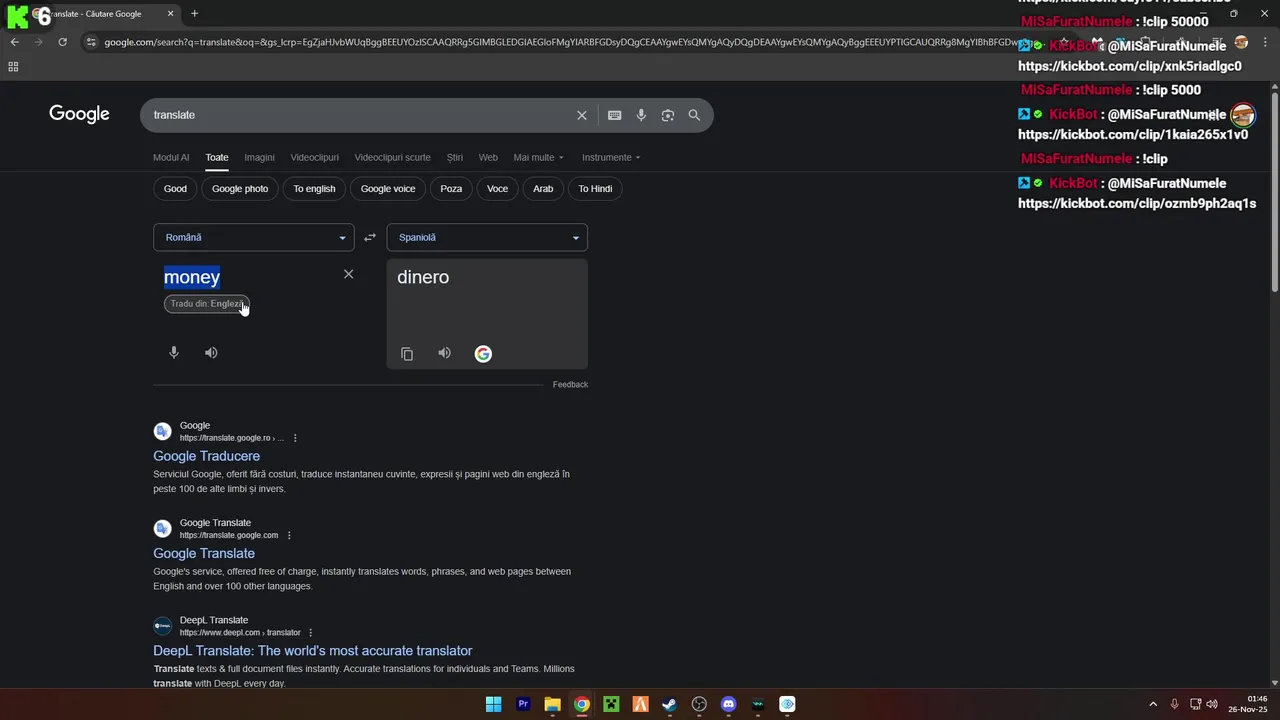Select the 'To Hindi' suggestion chip
Screen dimensions: 1280x720
pos(595,188)
